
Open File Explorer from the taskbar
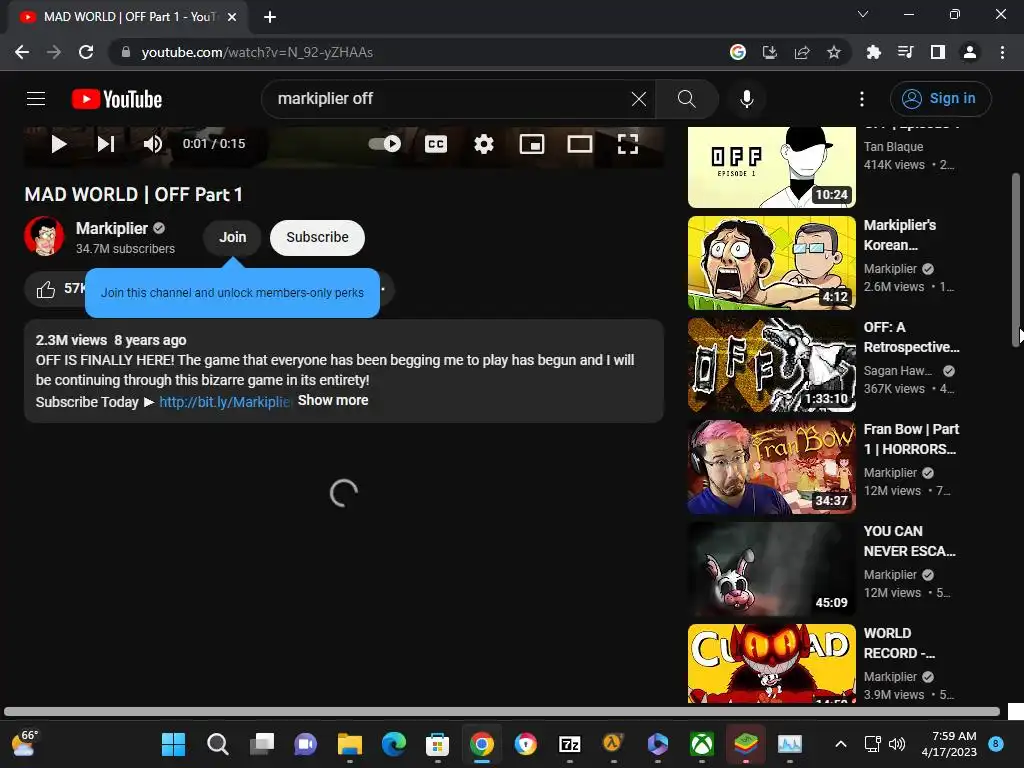pyautogui.click(x=349, y=744)
